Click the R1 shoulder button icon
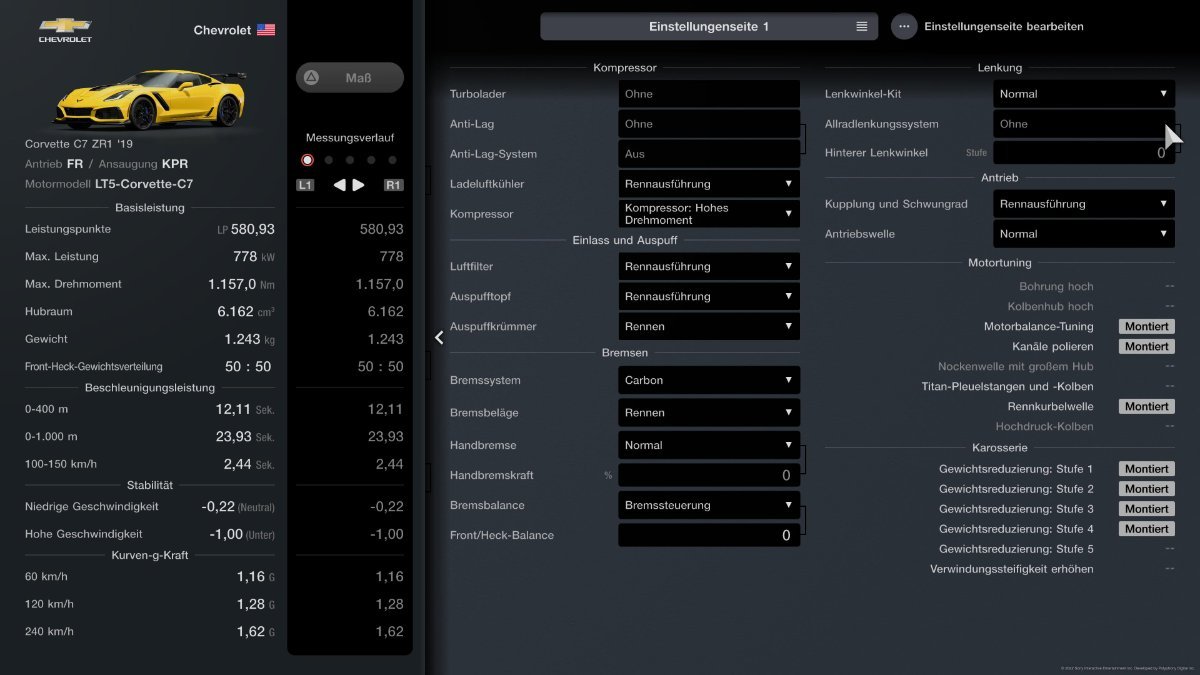1200x675 pixels. pos(394,185)
